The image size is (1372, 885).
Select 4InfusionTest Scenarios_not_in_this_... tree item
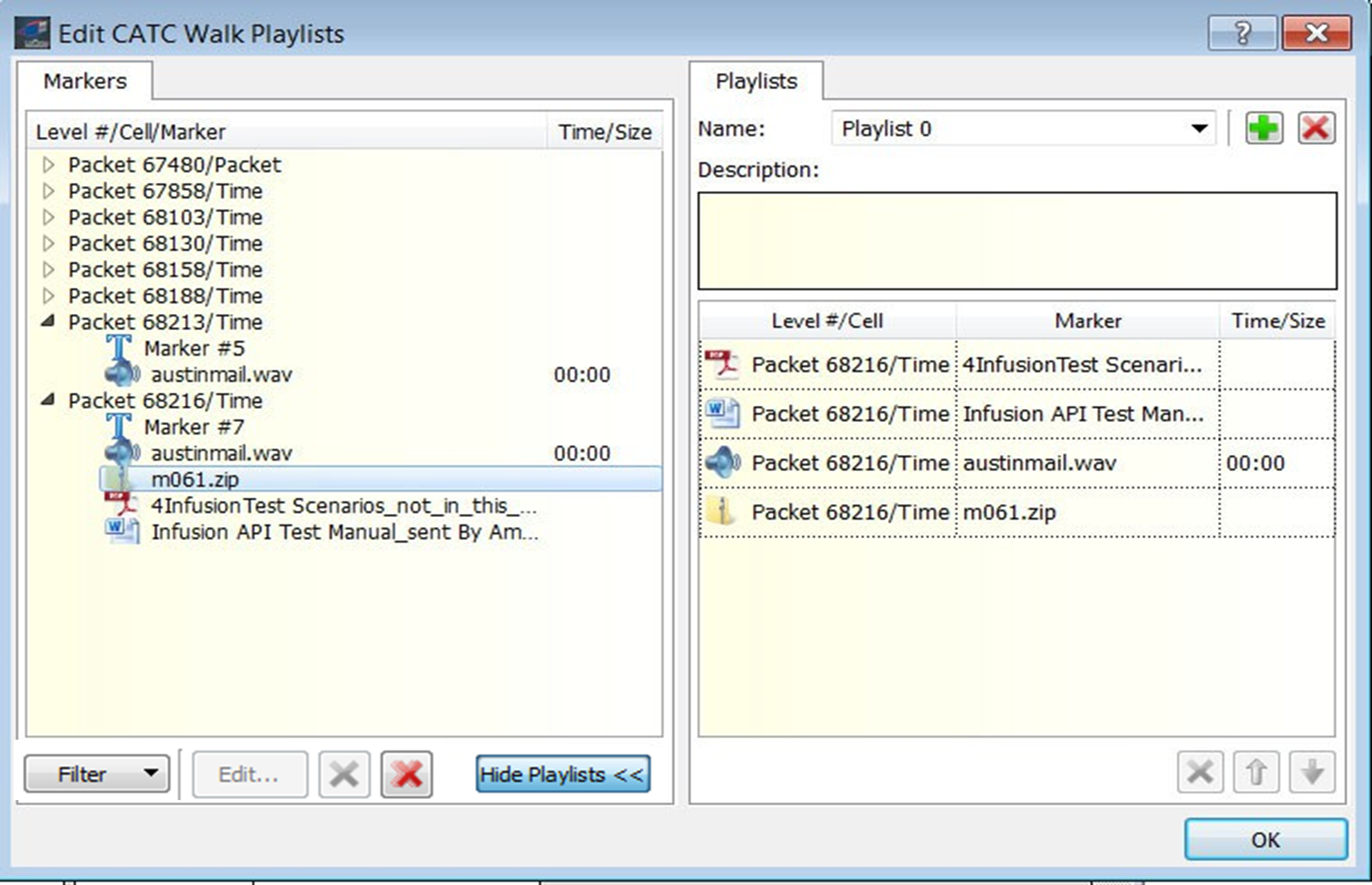coord(344,505)
